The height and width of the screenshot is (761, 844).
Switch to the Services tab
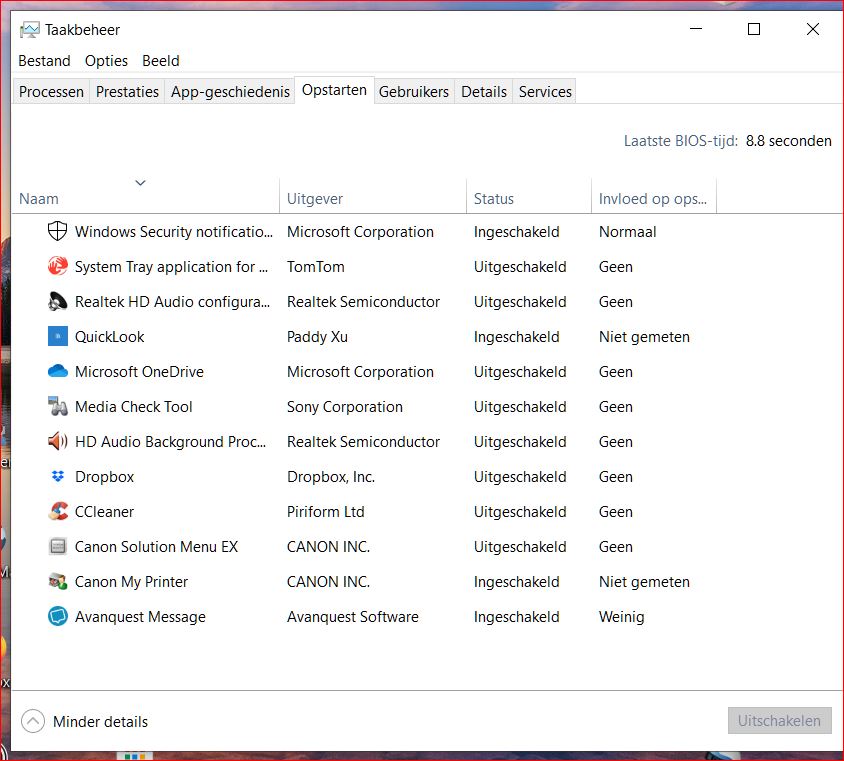(x=545, y=92)
